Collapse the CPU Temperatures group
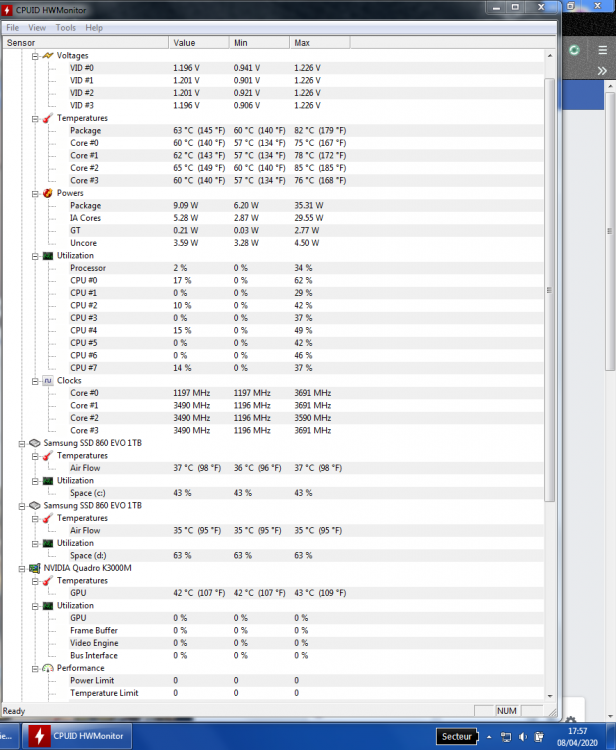The image size is (616, 750). click(x=35, y=119)
